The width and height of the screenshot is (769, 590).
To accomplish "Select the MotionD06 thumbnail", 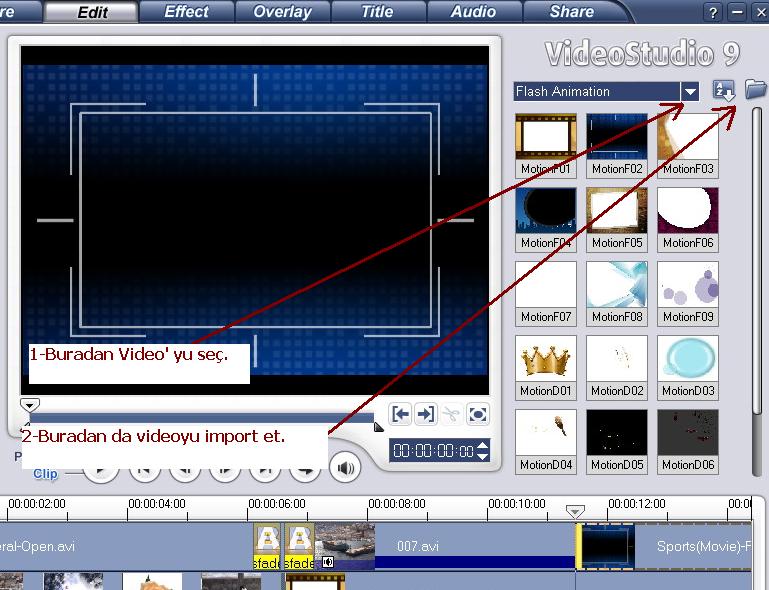I will click(688, 441).
